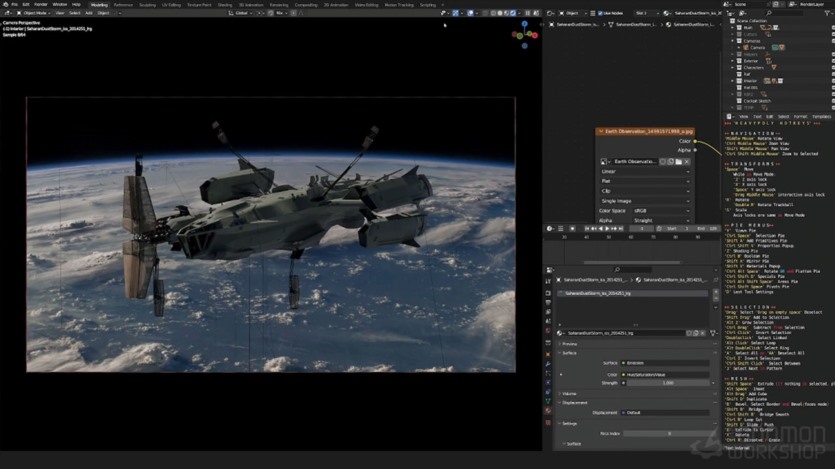Select the Characters collection in outliner
This screenshot has width=835, height=469.
click(754, 68)
